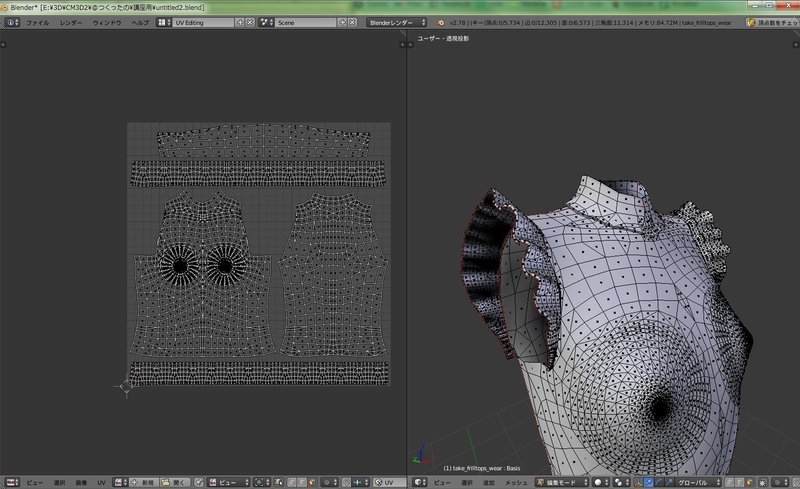Select mesh edge select mode

click(739, 482)
